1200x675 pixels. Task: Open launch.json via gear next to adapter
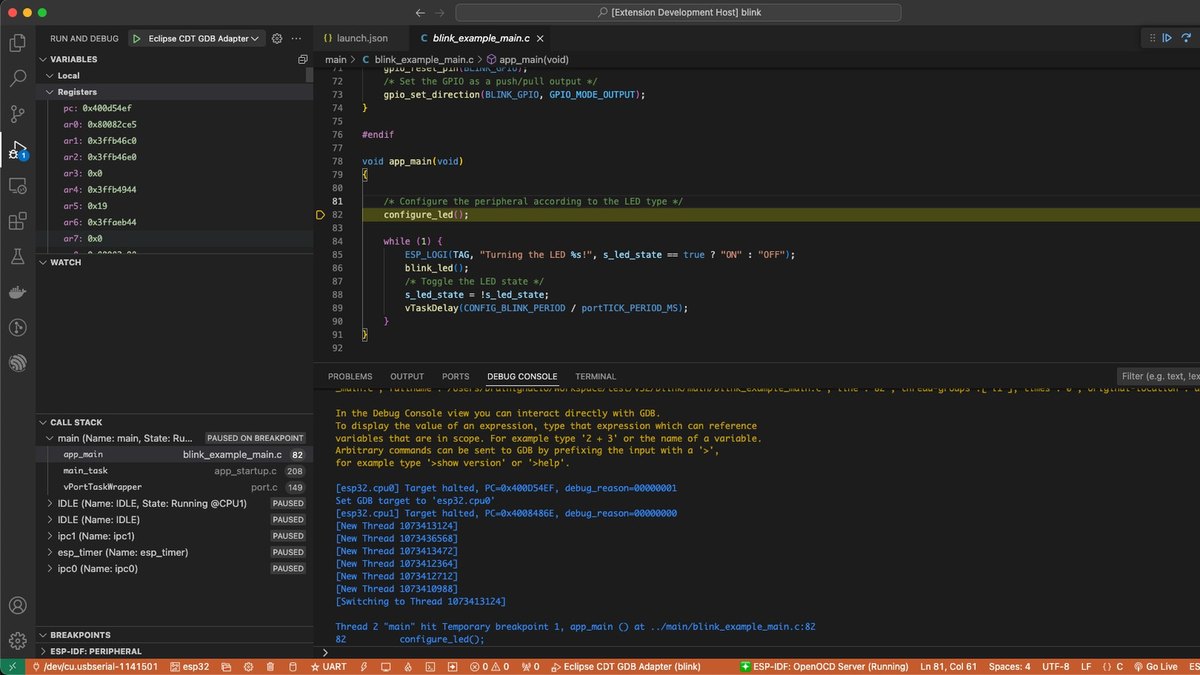click(x=277, y=38)
